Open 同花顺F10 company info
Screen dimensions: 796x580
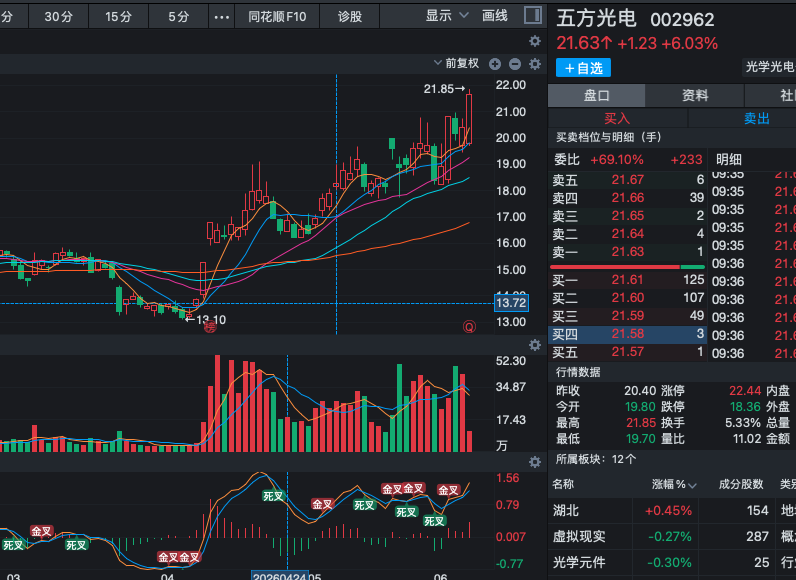tap(277, 16)
